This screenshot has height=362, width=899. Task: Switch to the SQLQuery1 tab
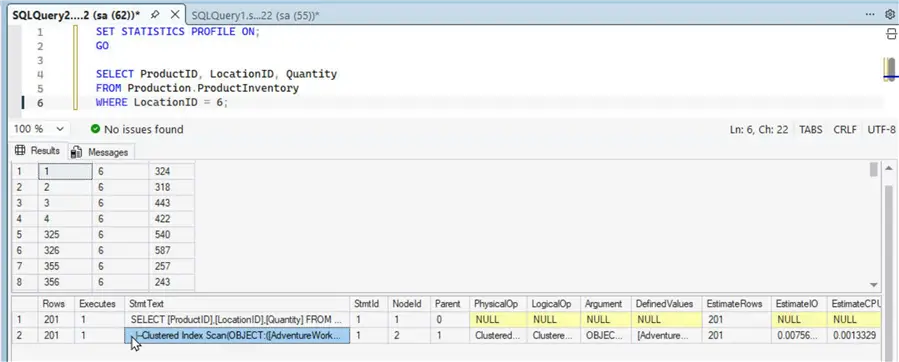[256, 15]
